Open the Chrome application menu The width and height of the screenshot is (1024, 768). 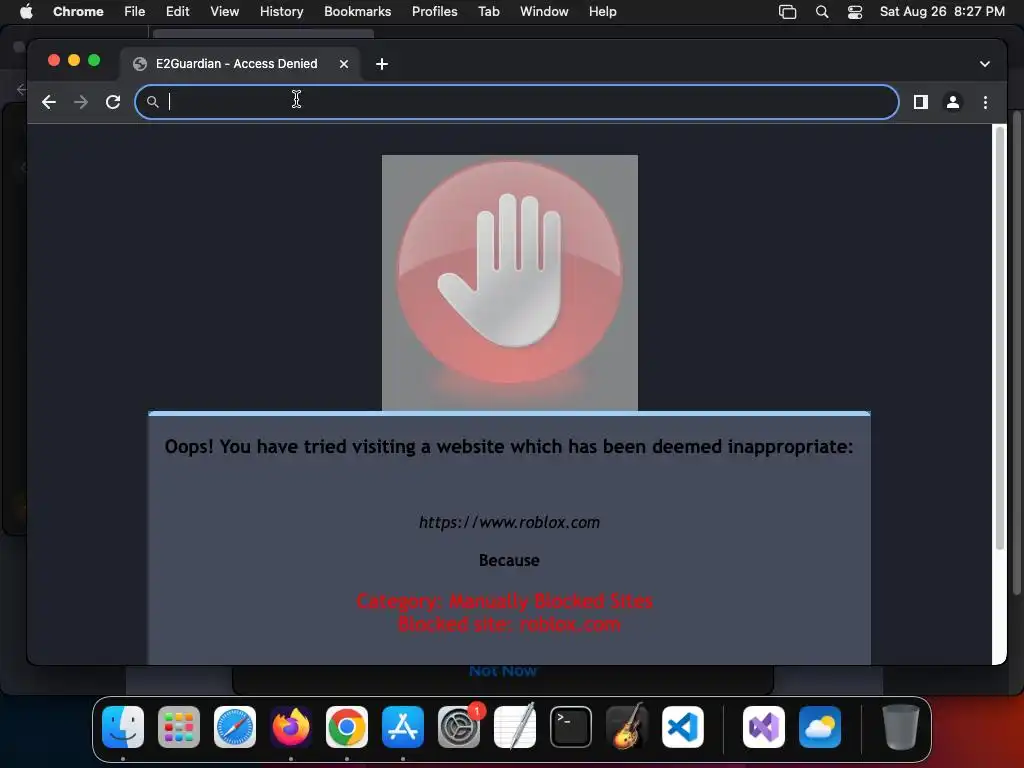[78, 12]
